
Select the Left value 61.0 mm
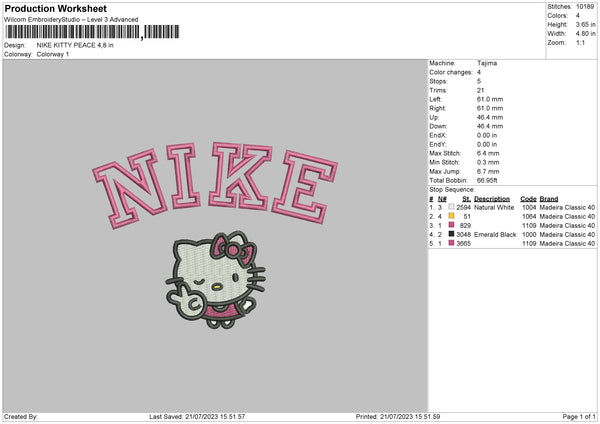click(490, 99)
